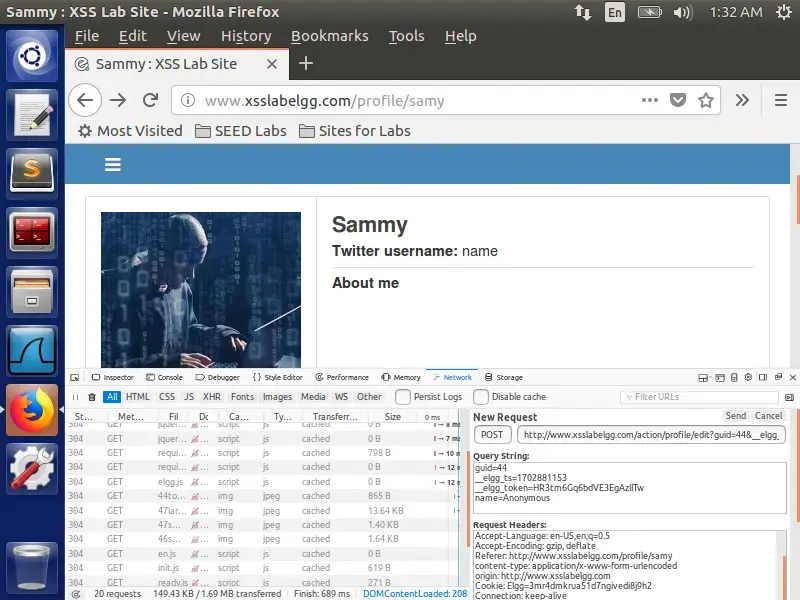800x600 pixels.
Task: Expand the bookmarks toolbar overflow chevron
Action: 742,100
